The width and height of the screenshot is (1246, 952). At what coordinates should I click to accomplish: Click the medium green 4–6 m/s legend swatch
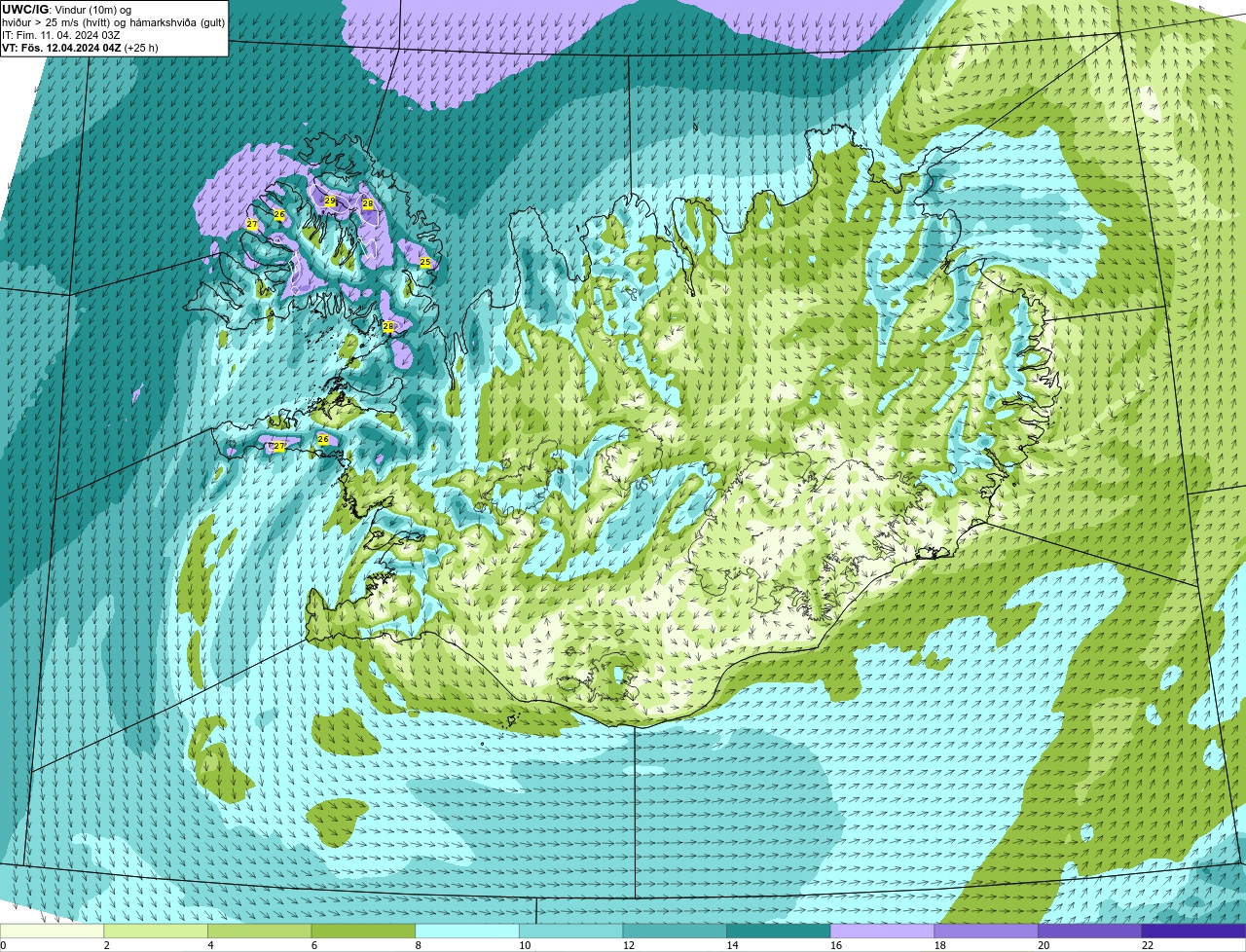260,931
